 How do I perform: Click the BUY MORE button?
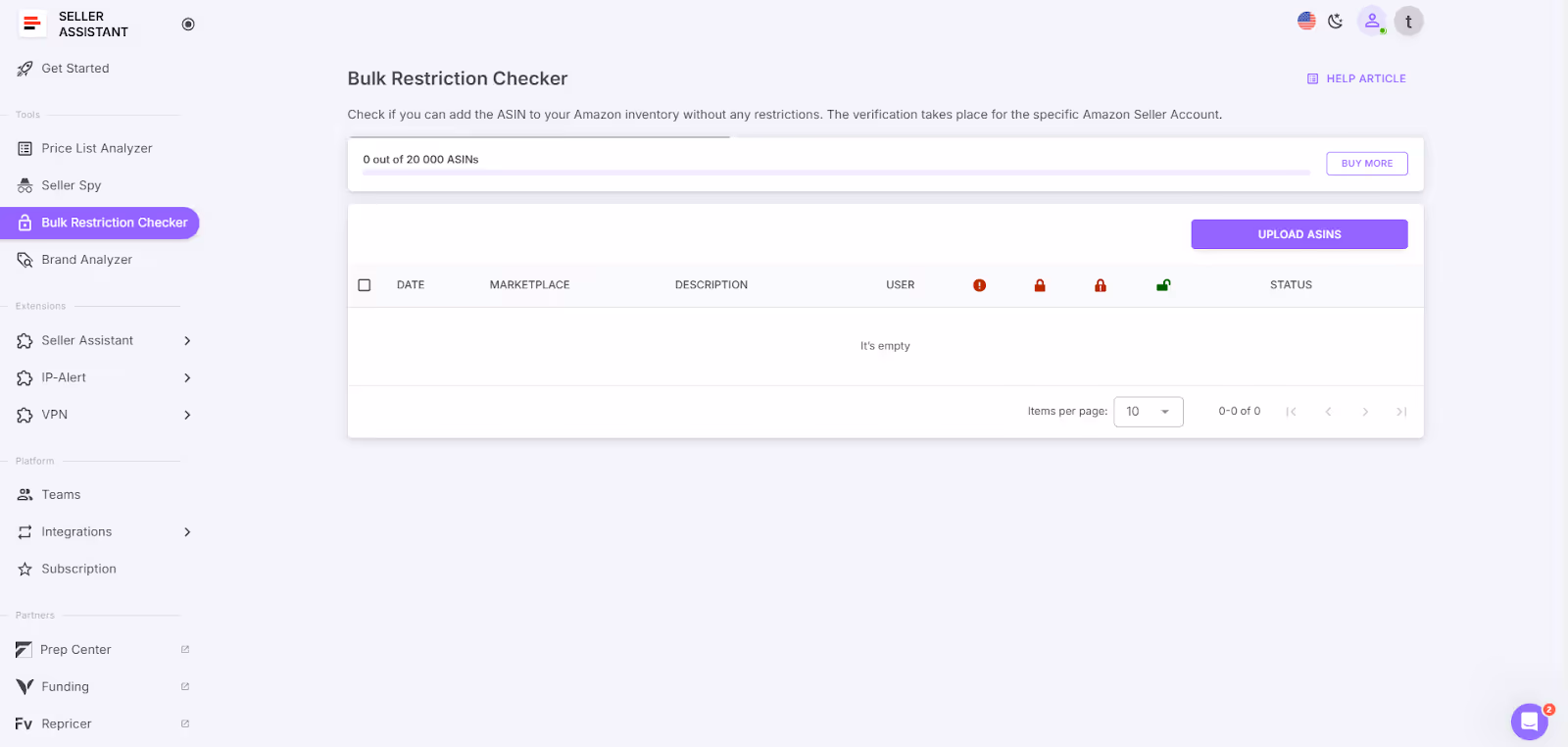1367,164
